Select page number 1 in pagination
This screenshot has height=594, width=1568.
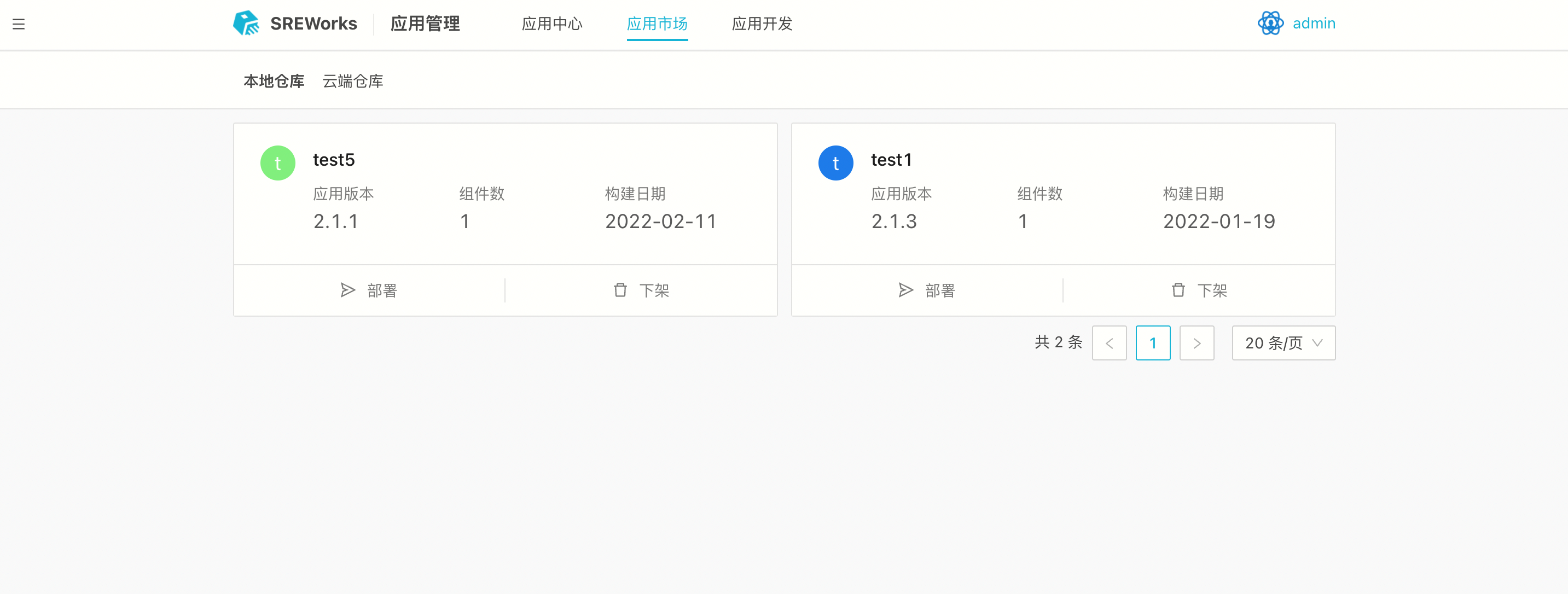click(x=1152, y=343)
